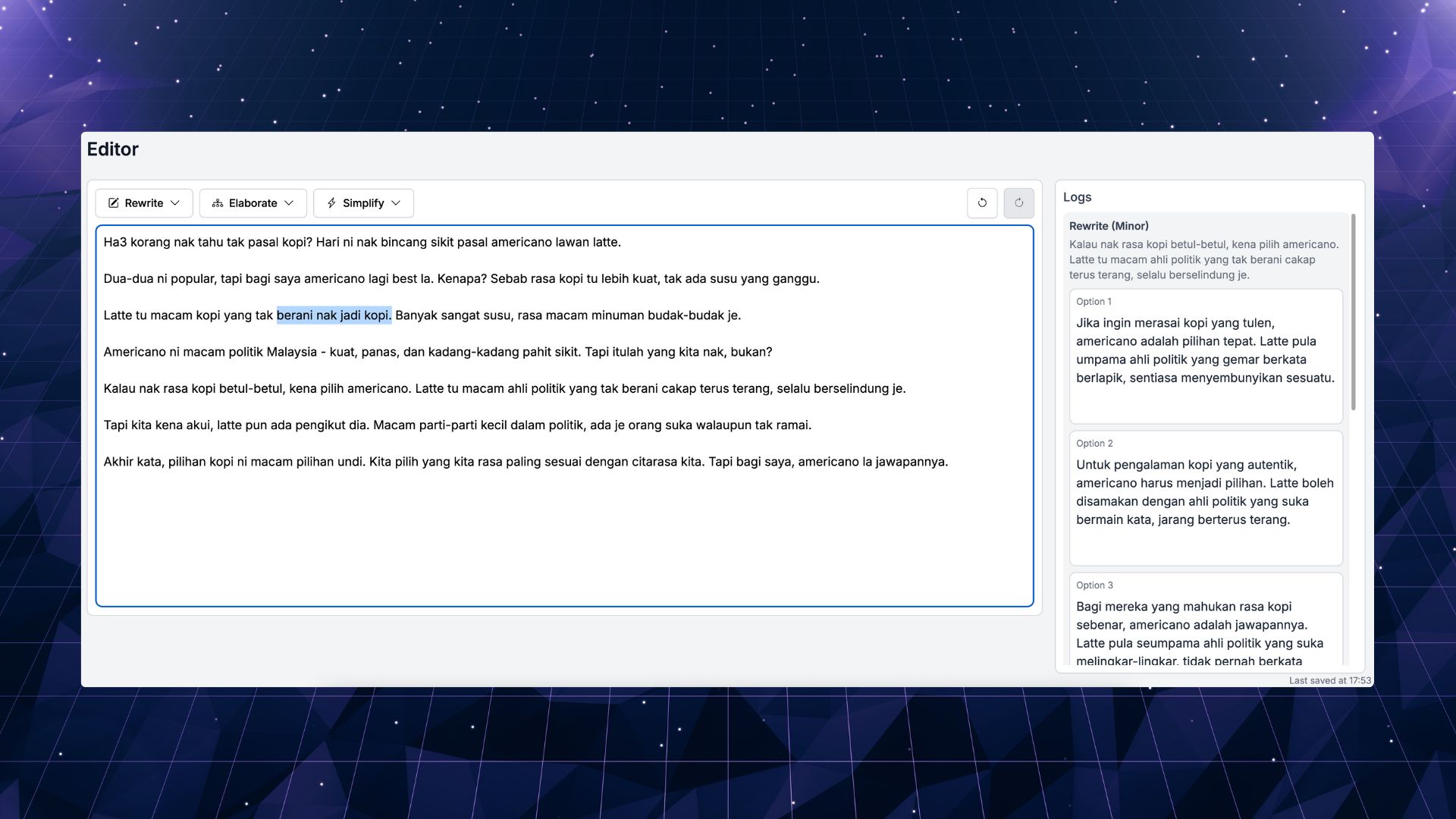Click the Rewrite pencil icon
Screen dimensions: 1456x819
coord(114,203)
